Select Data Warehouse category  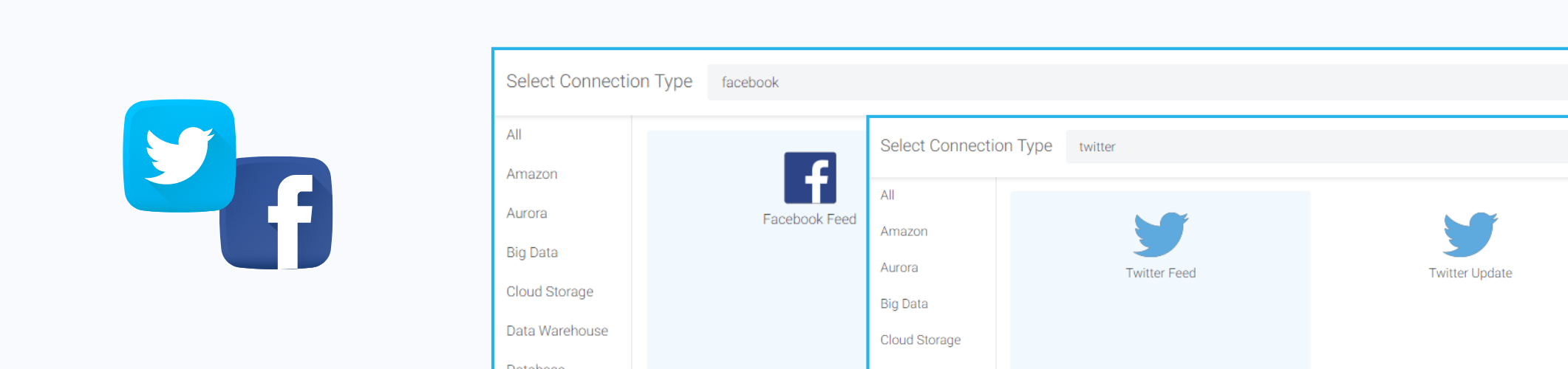(x=557, y=331)
